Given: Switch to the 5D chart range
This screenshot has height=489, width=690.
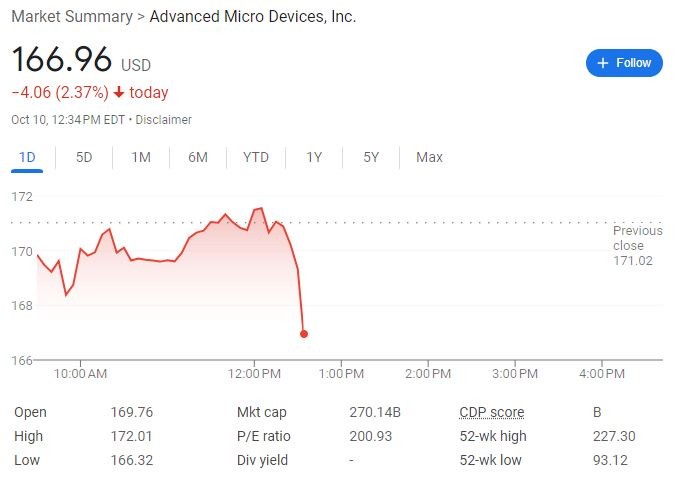Looking at the screenshot, I should click(84, 157).
